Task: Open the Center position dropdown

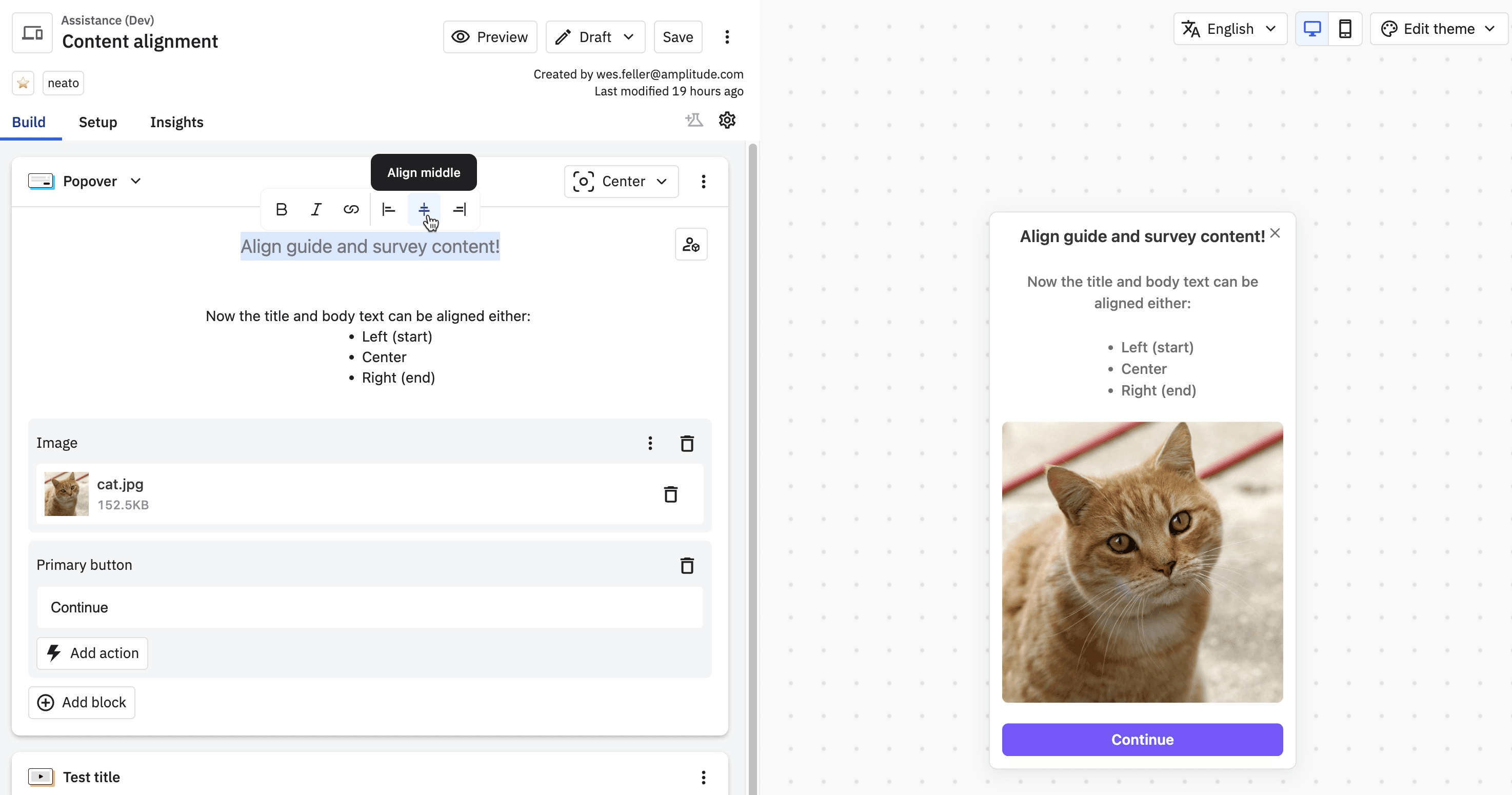Action: tap(621, 182)
